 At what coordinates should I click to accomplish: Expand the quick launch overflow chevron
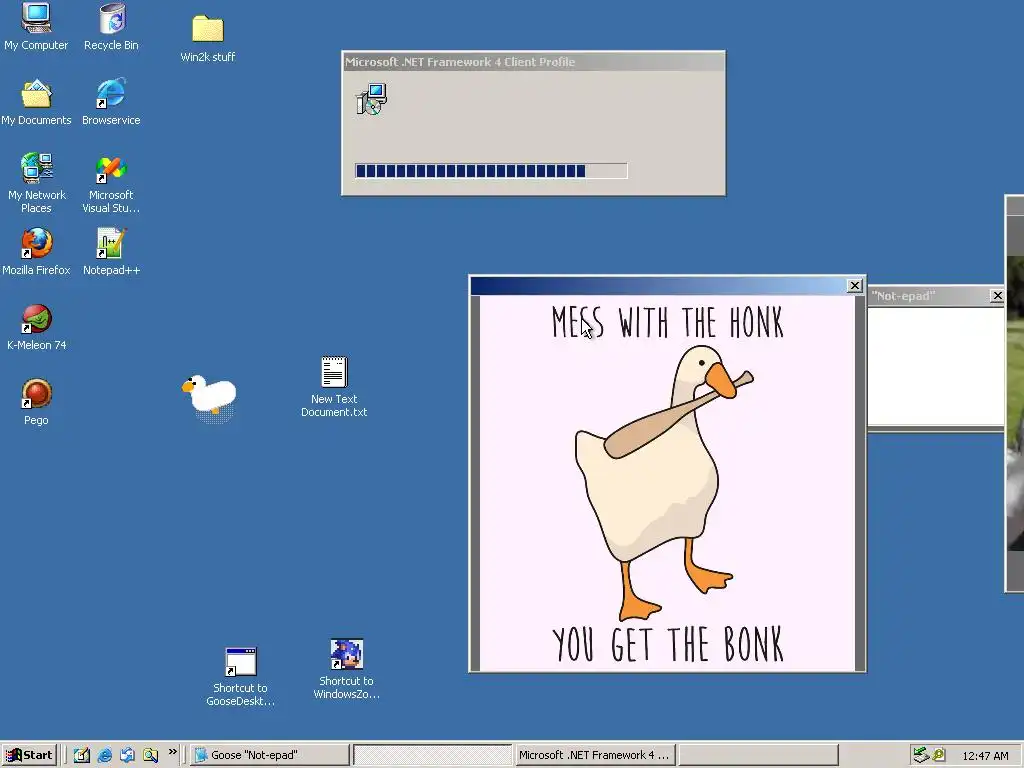click(172, 752)
